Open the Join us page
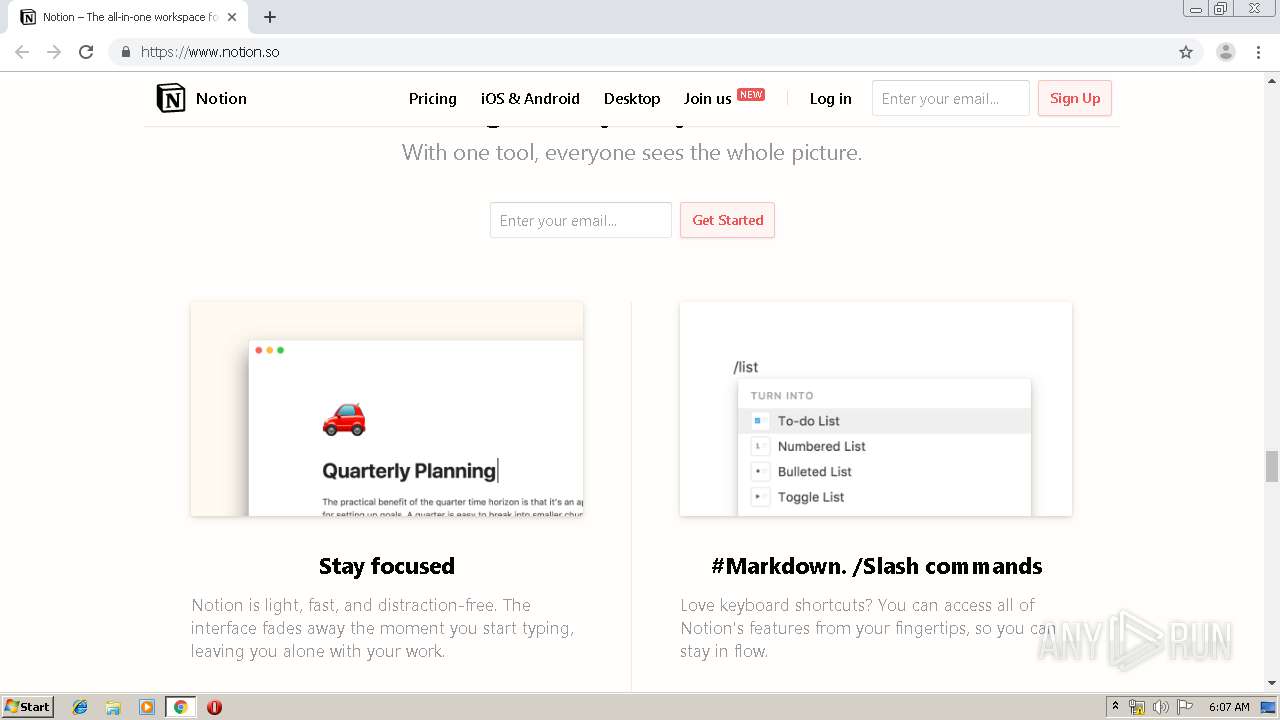 (x=707, y=98)
